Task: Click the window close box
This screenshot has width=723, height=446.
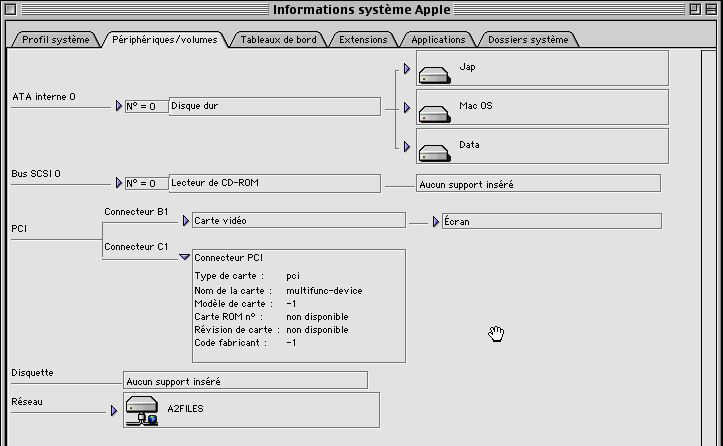Action: tap(11, 9)
